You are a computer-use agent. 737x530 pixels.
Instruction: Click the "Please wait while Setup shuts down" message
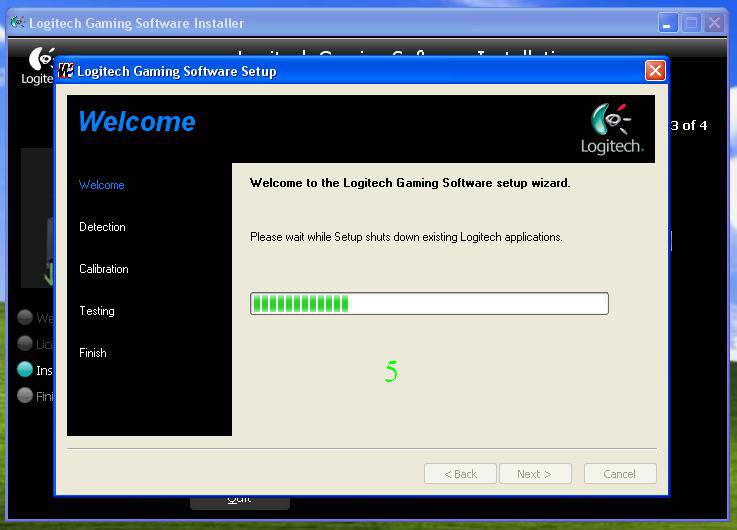(x=406, y=237)
